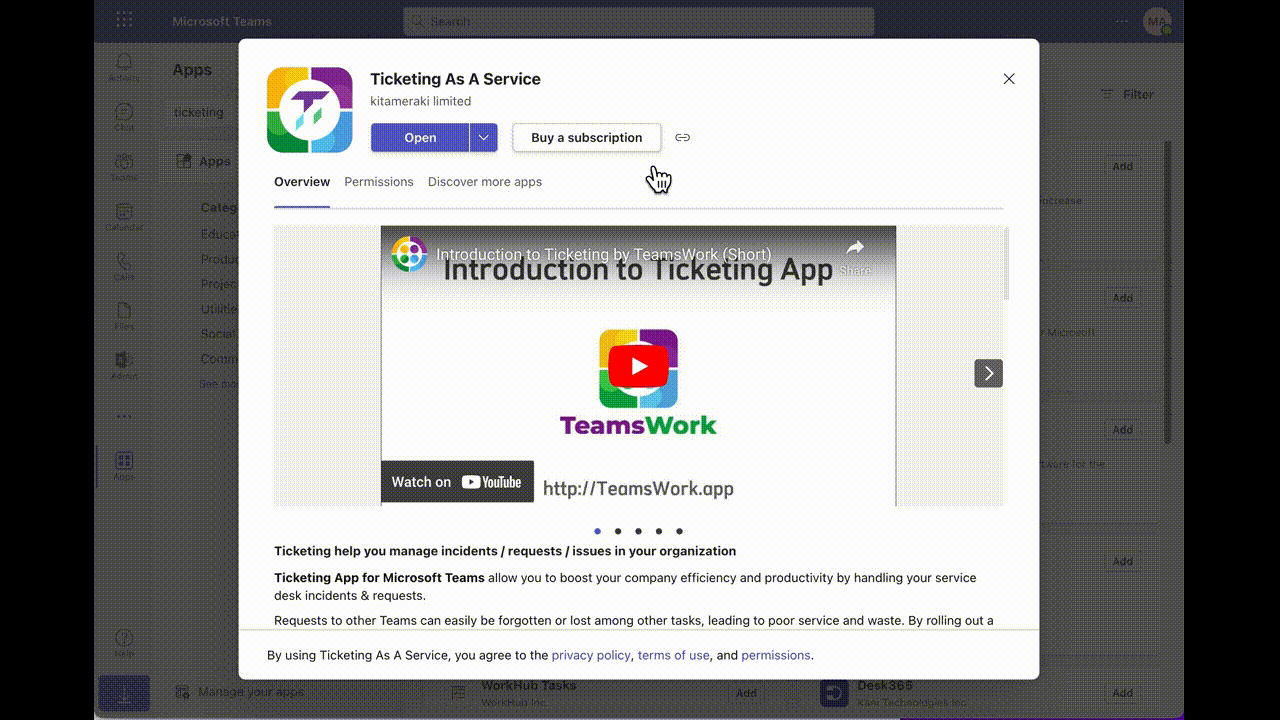The height and width of the screenshot is (720, 1280).
Task: Click the dialog's vertical scrollbar
Action: pyautogui.click(x=1006, y=264)
